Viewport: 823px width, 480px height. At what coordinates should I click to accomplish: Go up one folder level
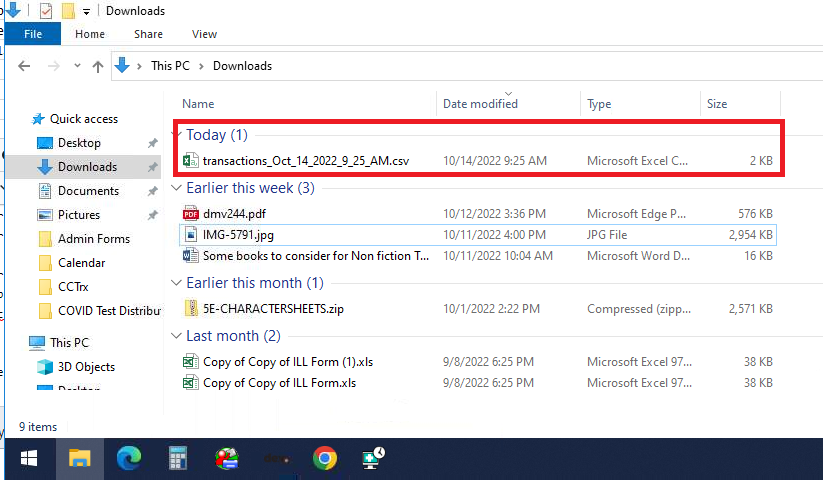pos(98,66)
